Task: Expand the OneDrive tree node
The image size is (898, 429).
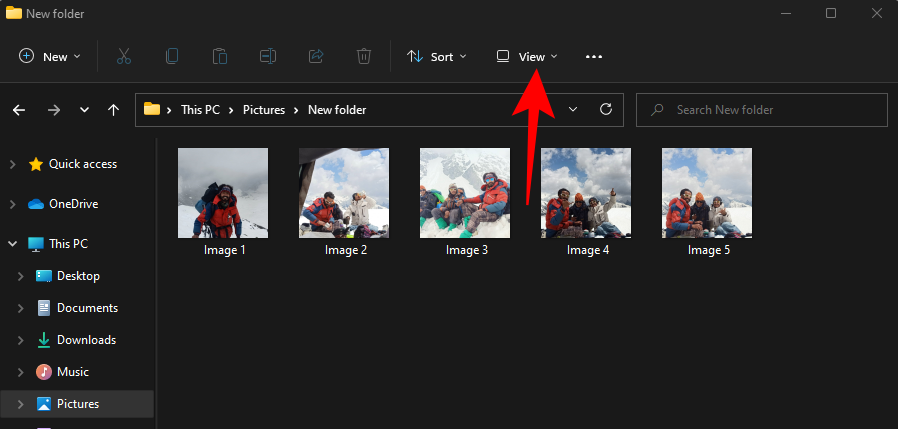Action: pyautogui.click(x=12, y=204)
